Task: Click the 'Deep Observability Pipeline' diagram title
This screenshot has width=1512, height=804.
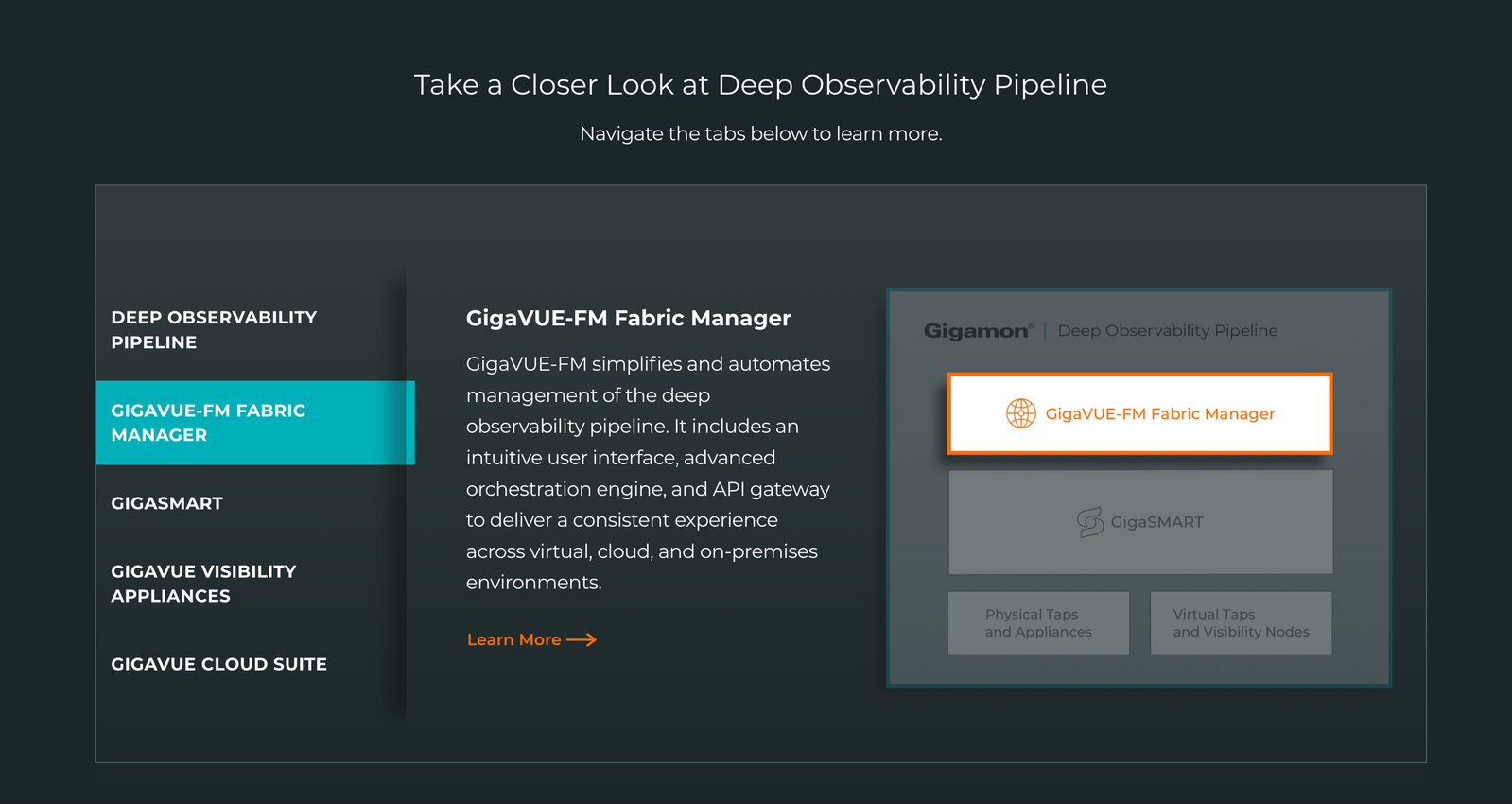Action: [x=1168, y=330]
